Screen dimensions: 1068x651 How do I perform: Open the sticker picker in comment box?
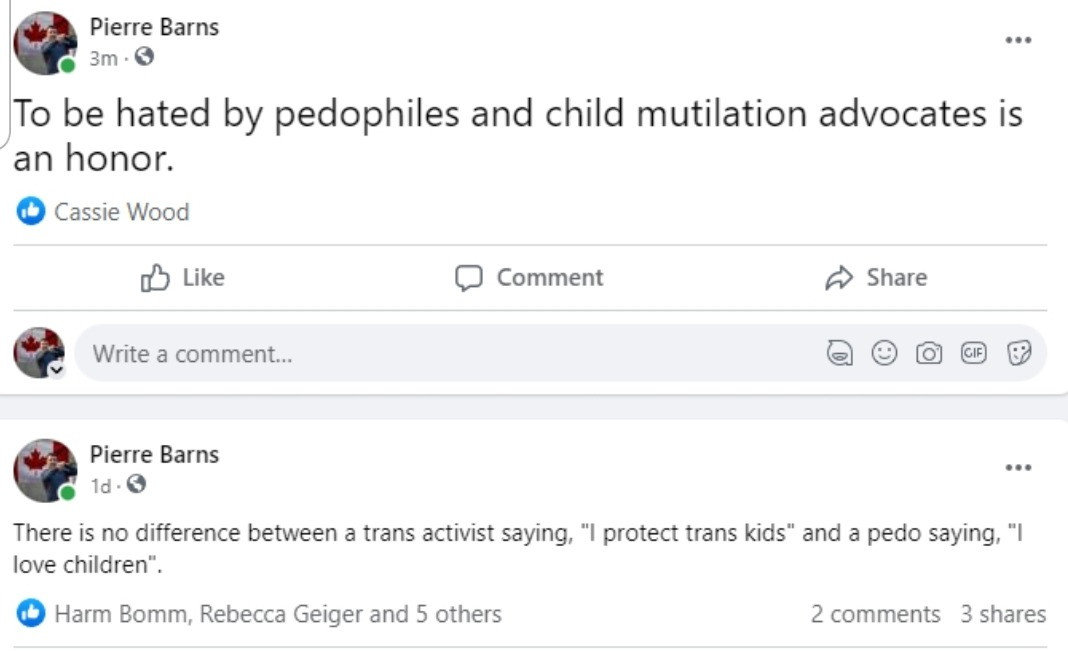coord(1018,353)
